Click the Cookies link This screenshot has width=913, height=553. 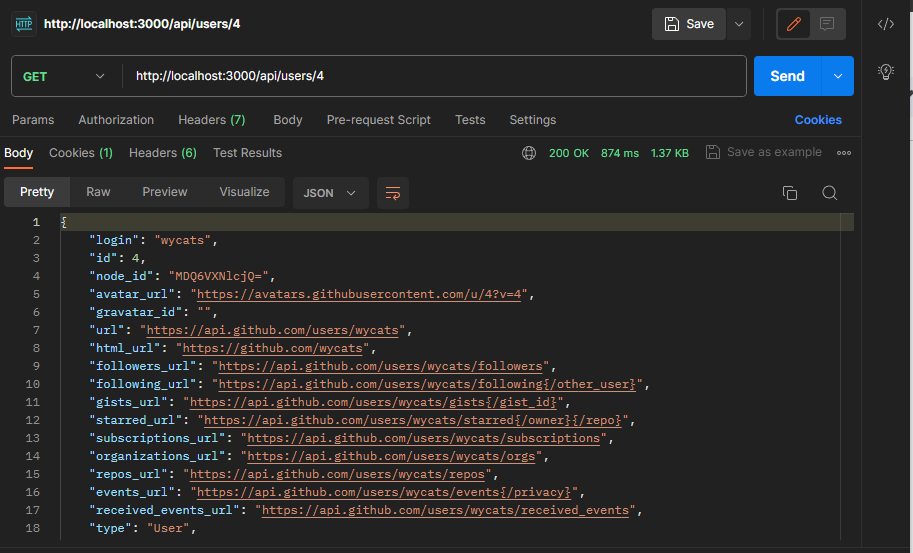pyautogui.click(x=818, y=120)
